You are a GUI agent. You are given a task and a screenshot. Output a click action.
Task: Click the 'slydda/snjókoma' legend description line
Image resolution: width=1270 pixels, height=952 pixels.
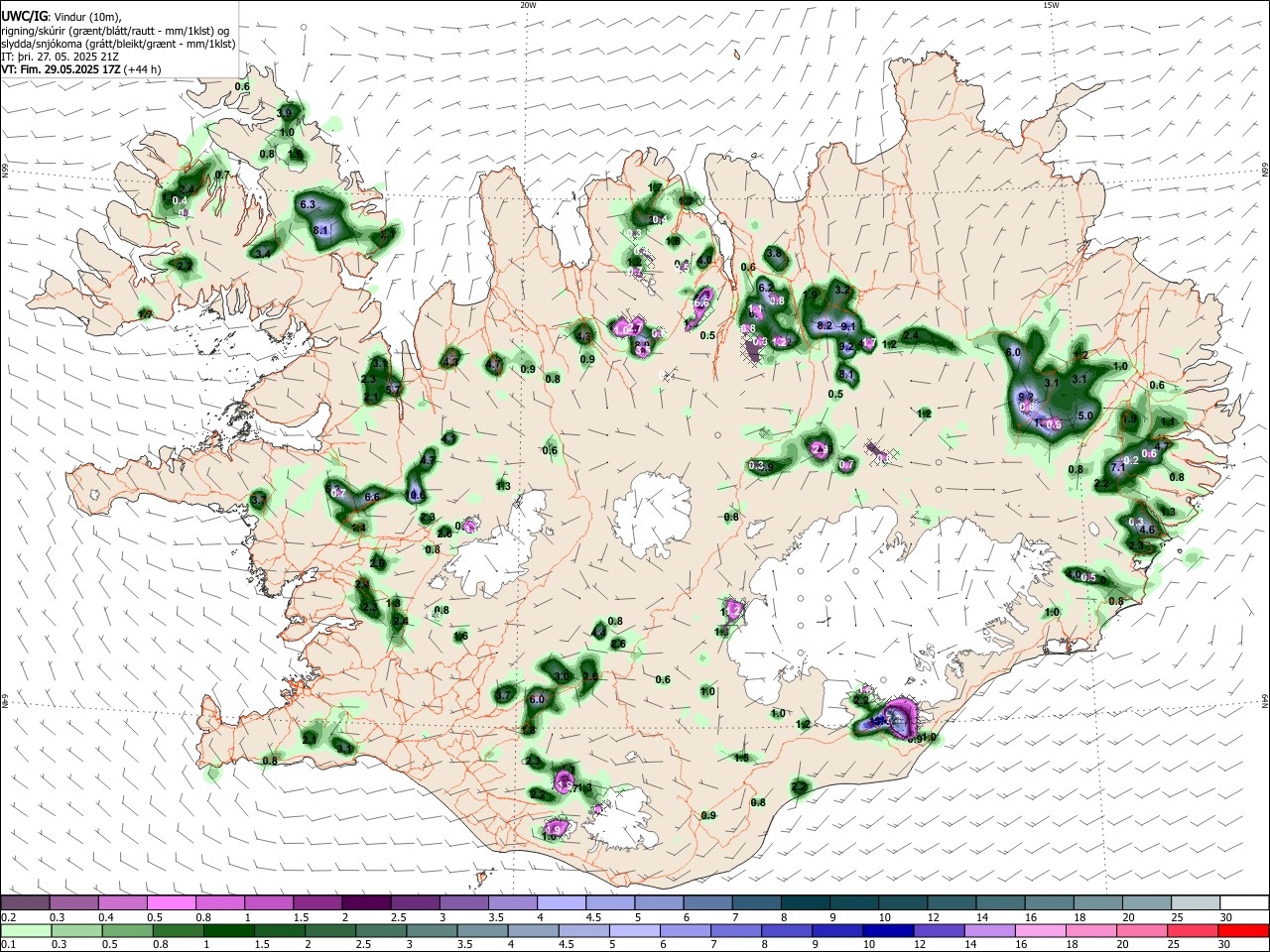click(119, 44)
